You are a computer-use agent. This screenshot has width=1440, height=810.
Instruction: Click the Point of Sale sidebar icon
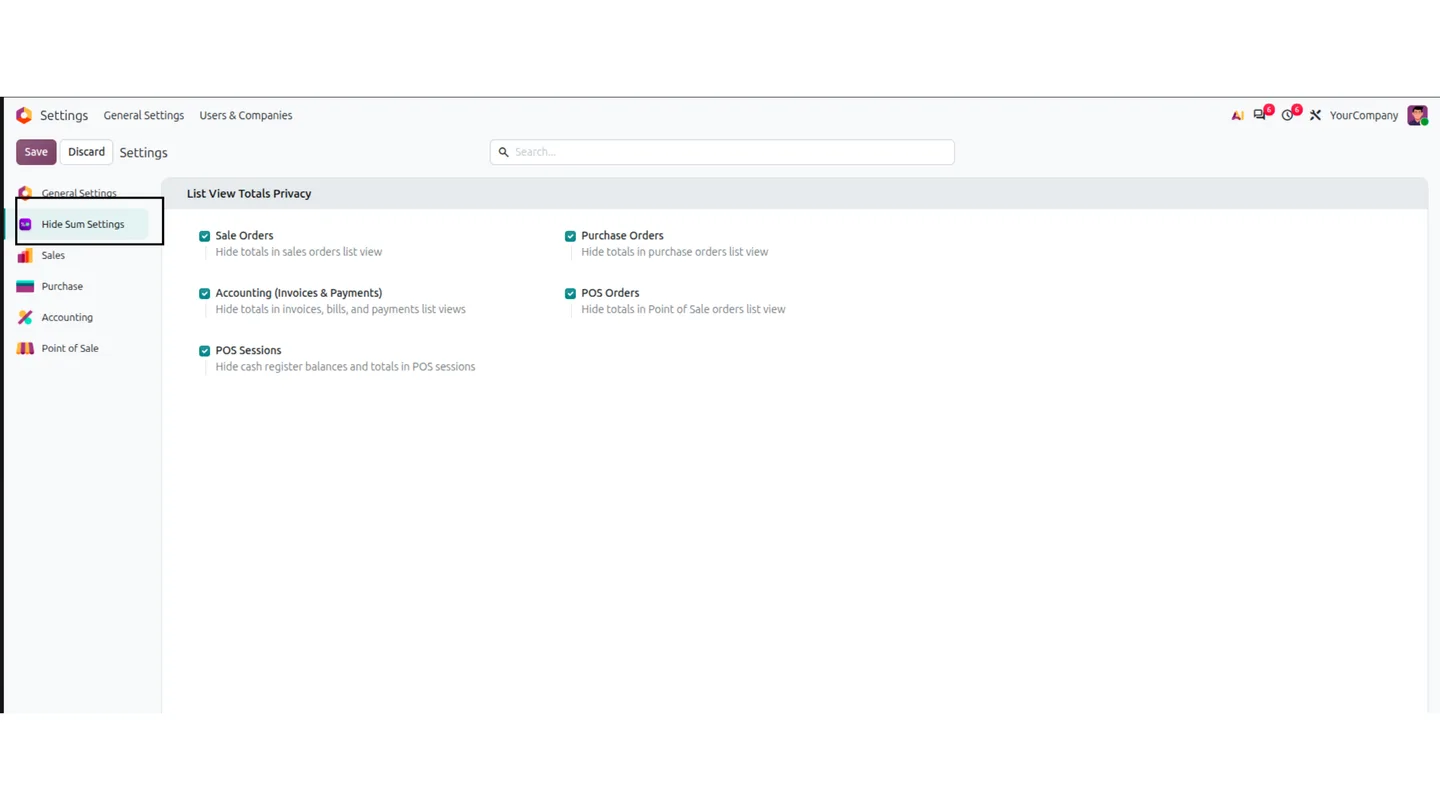(x=25, y=348)
